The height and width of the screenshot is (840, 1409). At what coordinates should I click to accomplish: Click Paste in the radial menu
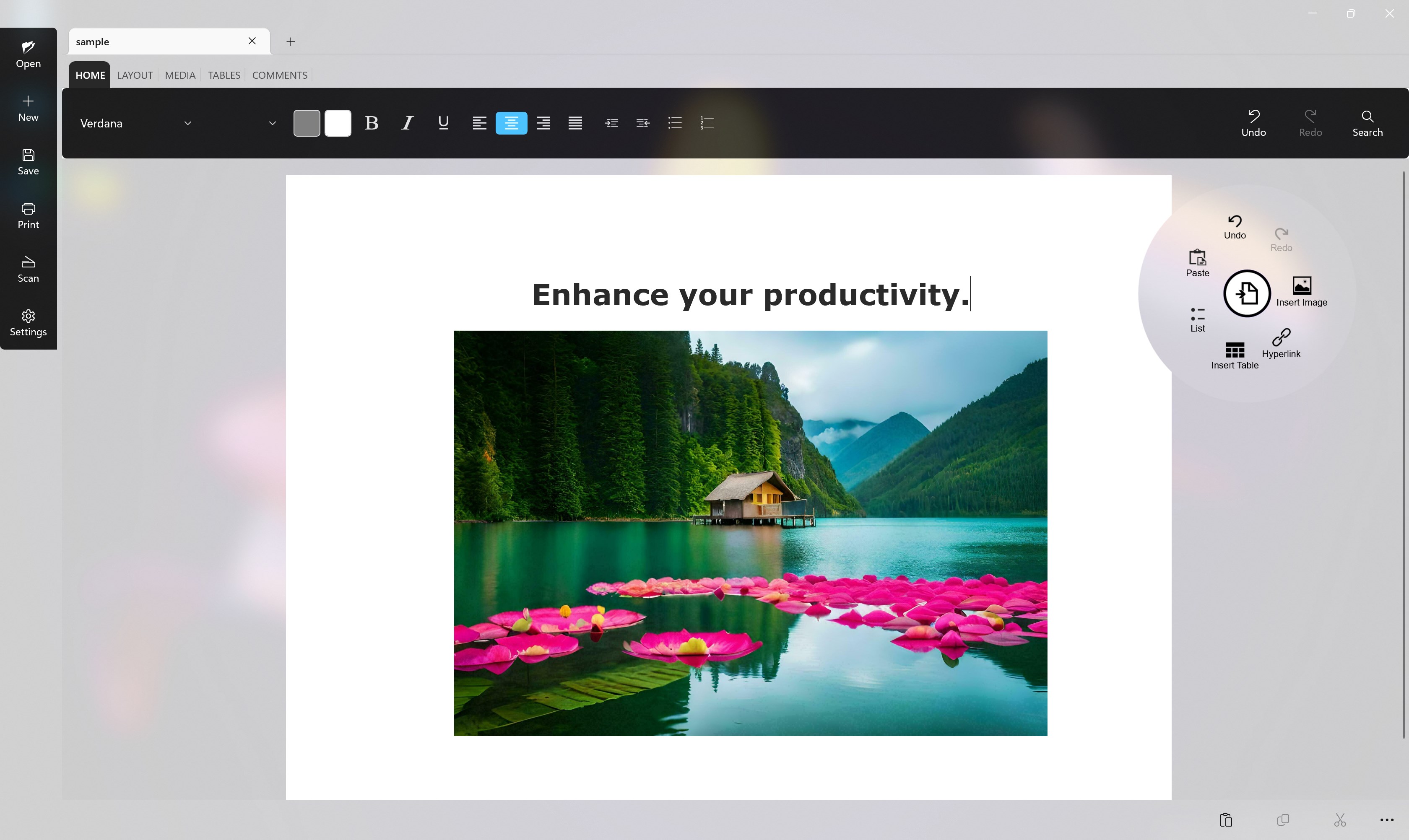(1197, 263)
